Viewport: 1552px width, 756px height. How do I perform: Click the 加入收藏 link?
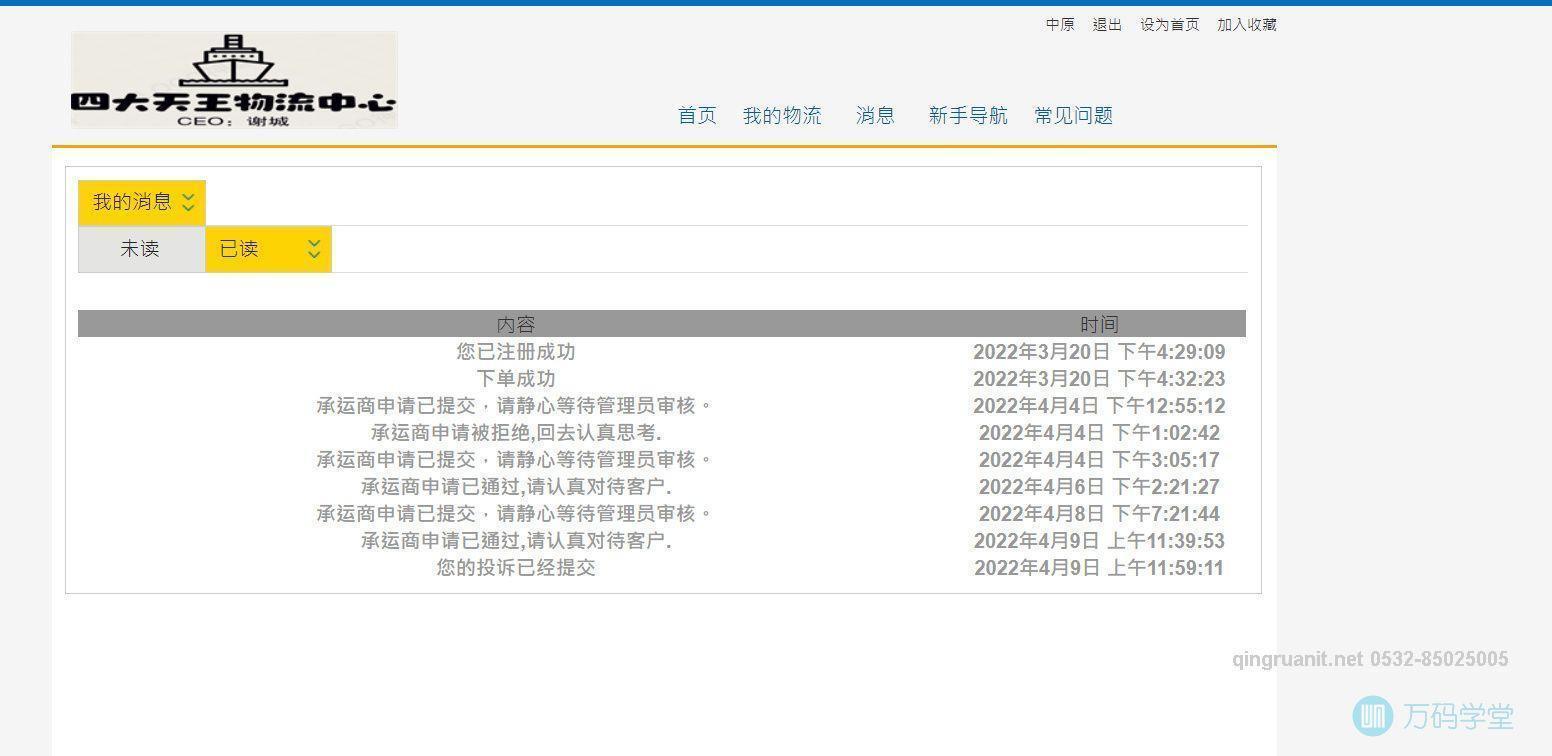(1246, 25)
